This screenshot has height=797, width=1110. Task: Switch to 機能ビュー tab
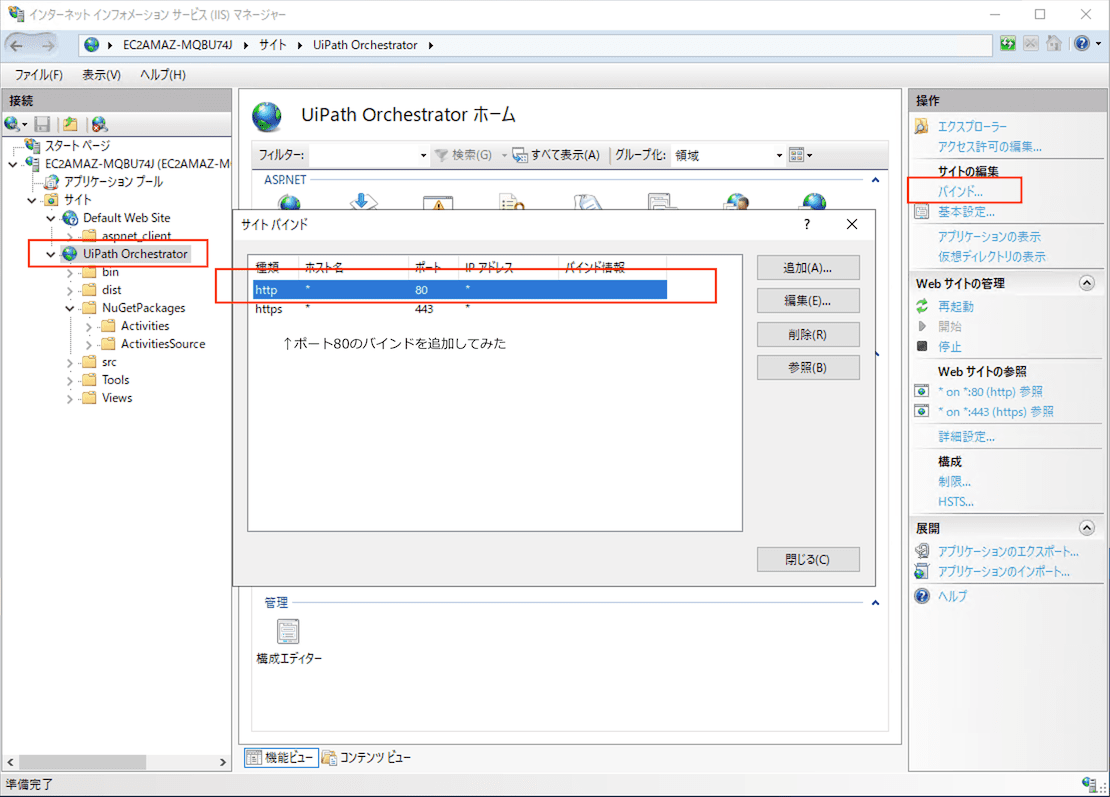click(x=281, y=757)
